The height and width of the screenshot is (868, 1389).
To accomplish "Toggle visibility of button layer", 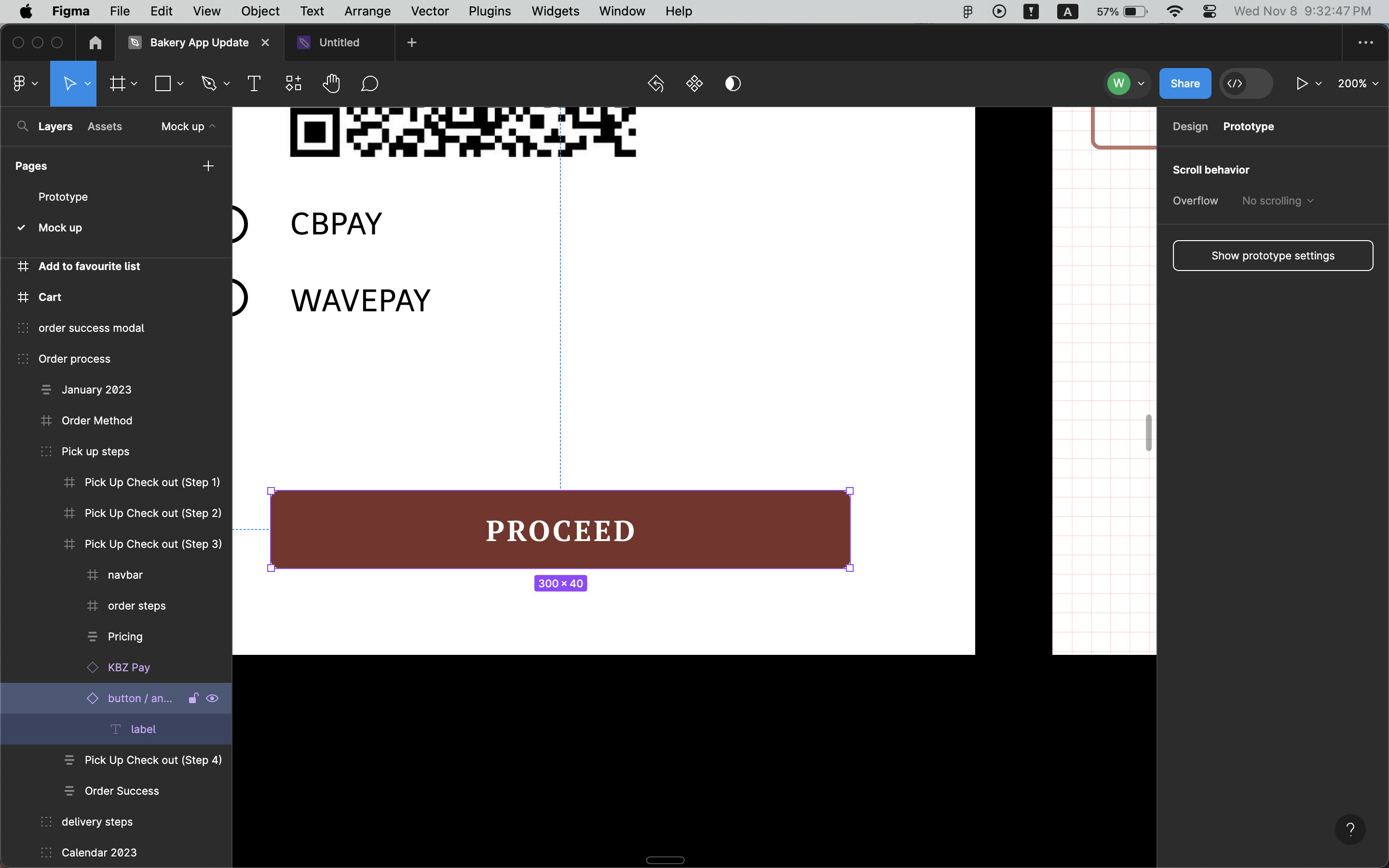I will tap(211, 698).
